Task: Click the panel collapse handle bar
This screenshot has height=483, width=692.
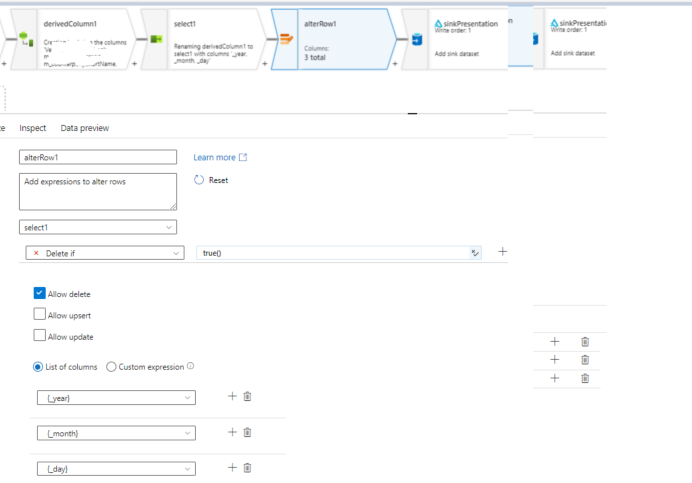Action: tap(412, 113)
